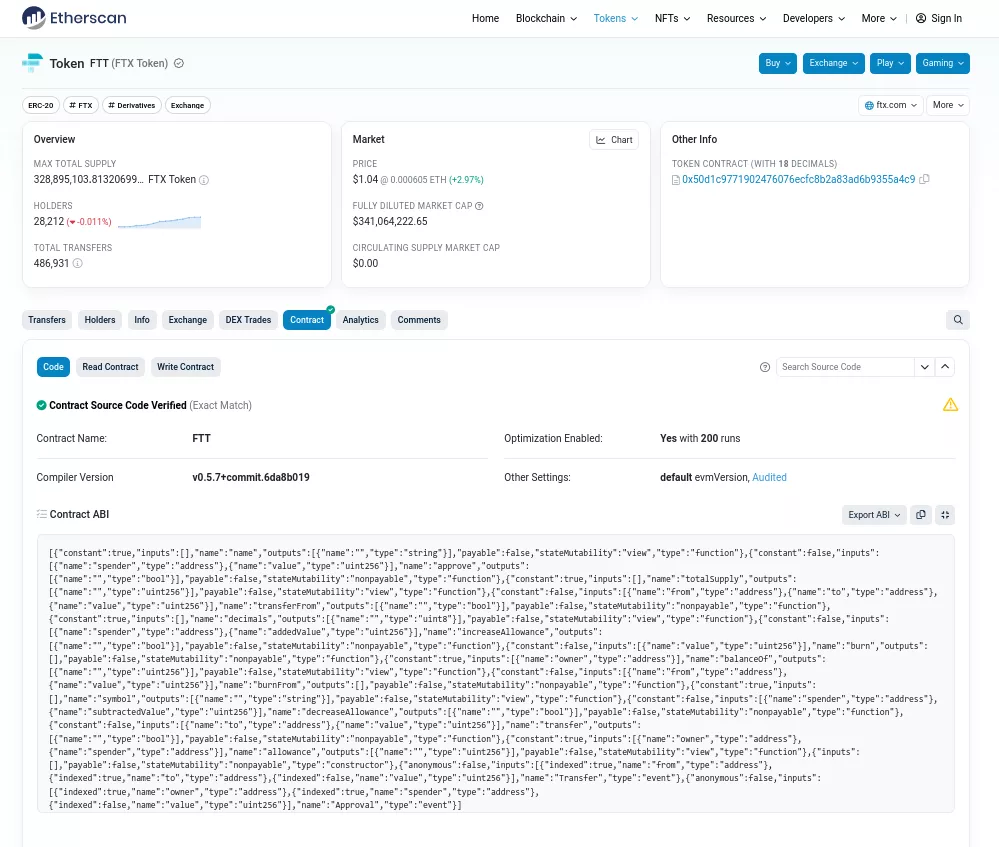This screenshot has height=847, width=999.
Task: Click the search icon beside the tabs
Action: coord(958,320)
